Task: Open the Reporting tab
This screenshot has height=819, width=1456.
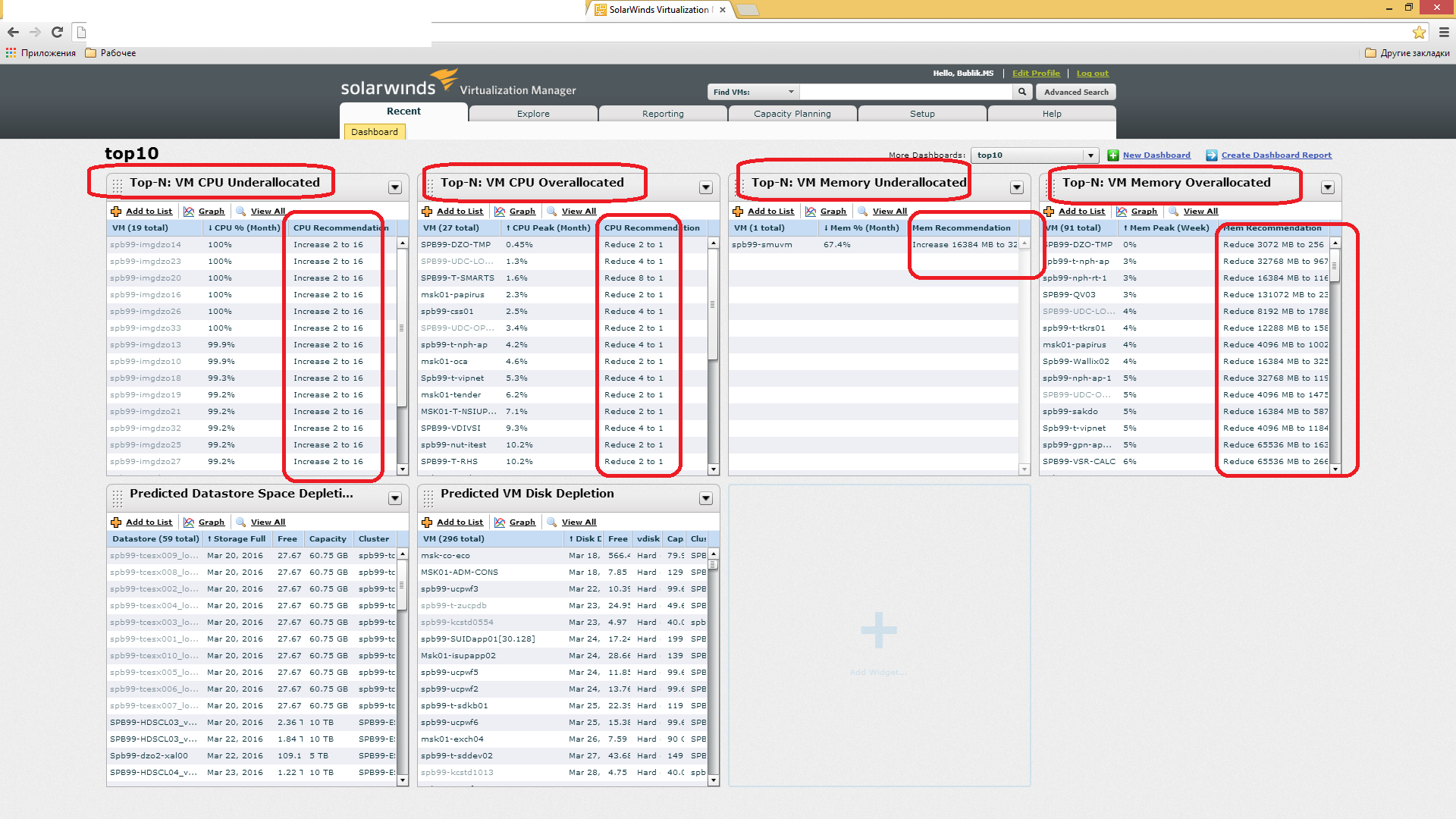Action: pyautogui.click(x=663, y=114)
